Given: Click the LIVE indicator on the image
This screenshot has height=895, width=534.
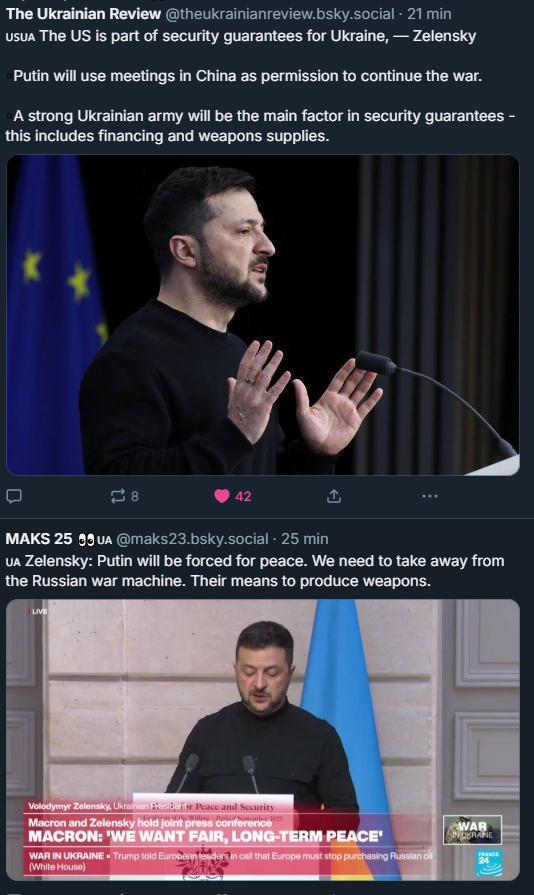Looking at the screenshot, I should (38, 611).
